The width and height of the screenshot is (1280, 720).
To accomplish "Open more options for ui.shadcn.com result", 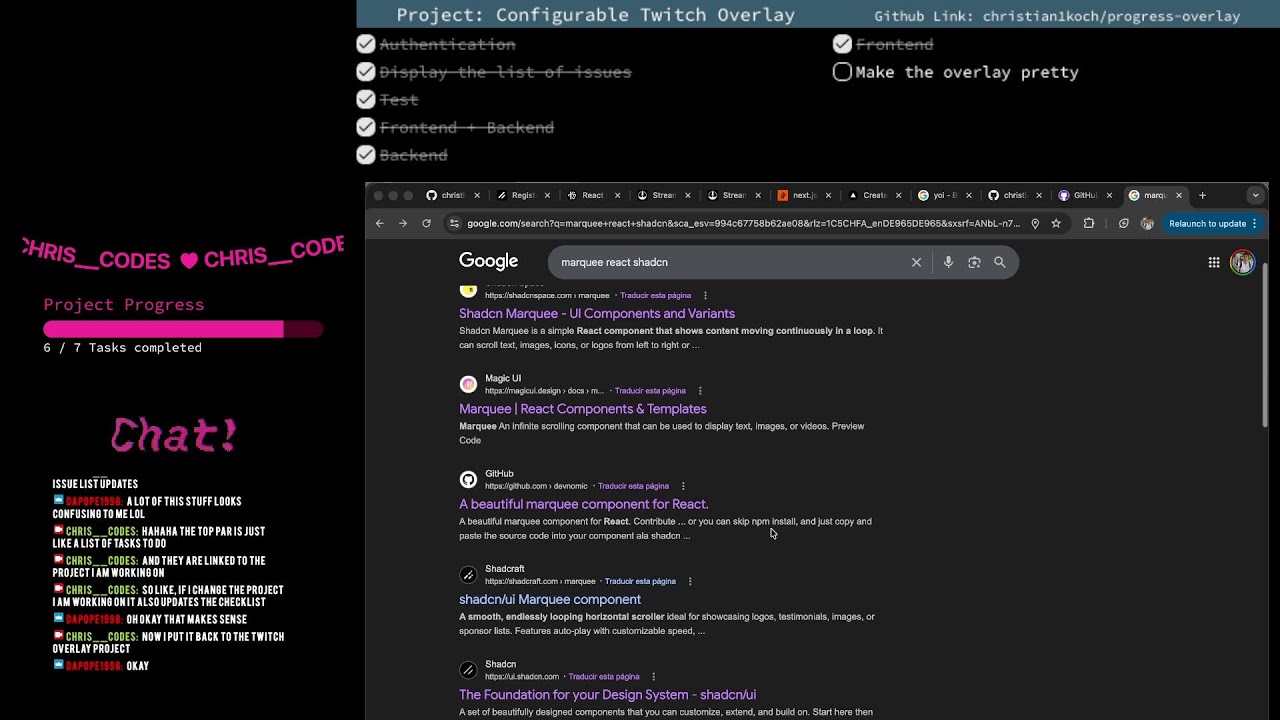I will (653, 677).
